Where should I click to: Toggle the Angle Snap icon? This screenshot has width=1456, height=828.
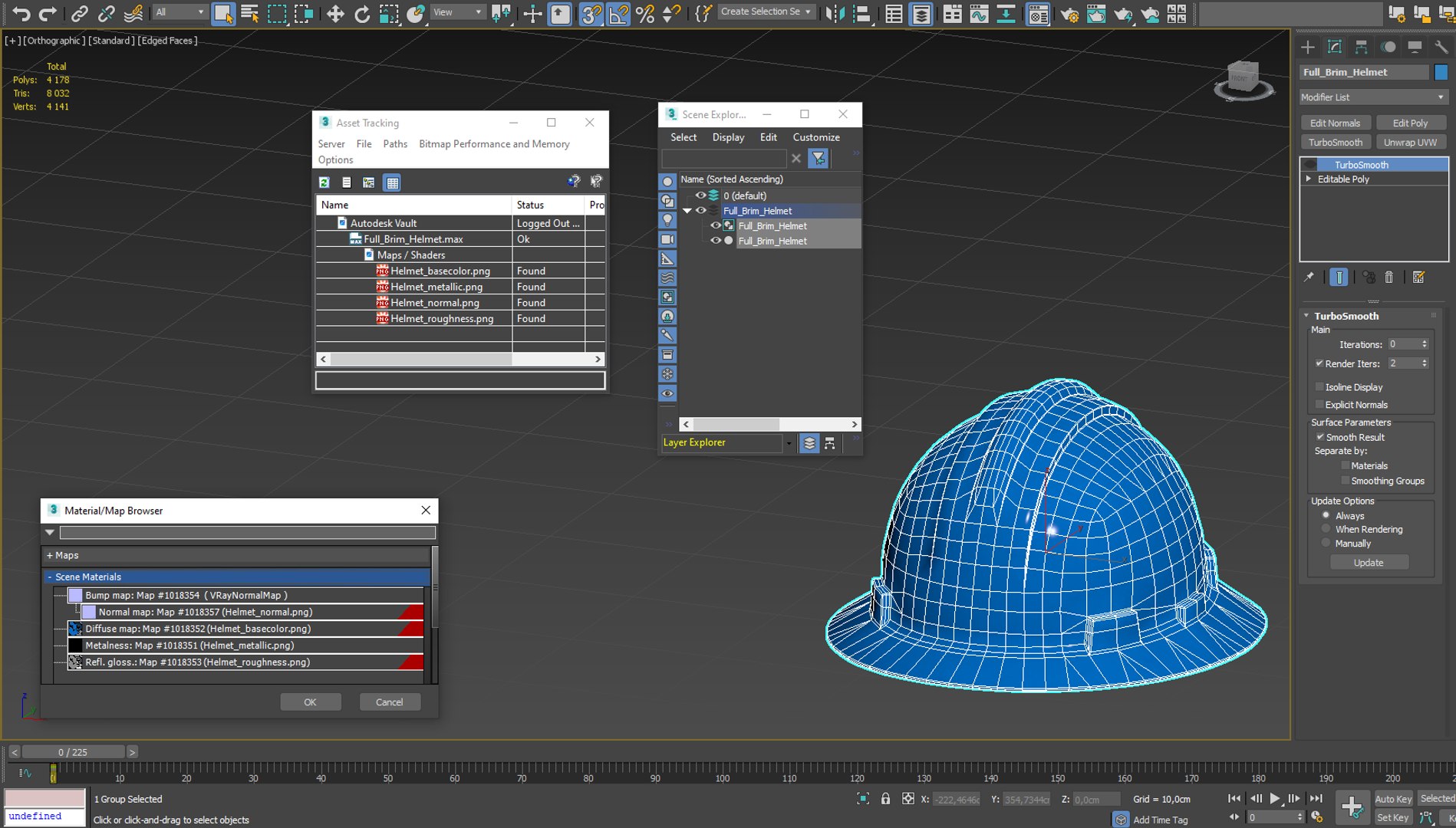[x=618, y=13]
